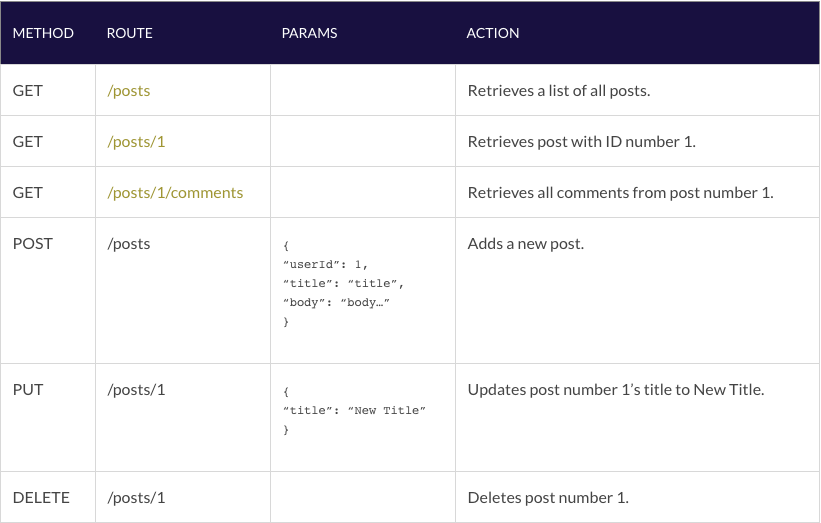821x523 pixels.
Task: Select the PUT method cell
Action: [x=28, y=390]
